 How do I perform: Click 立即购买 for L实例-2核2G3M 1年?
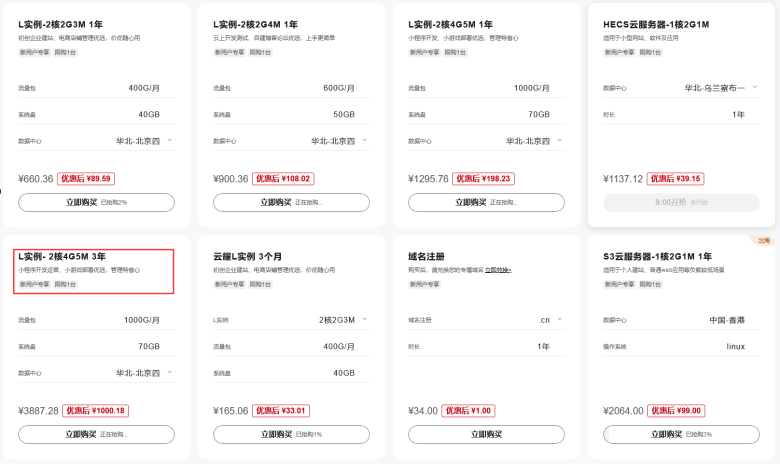(x=97, y=202)
